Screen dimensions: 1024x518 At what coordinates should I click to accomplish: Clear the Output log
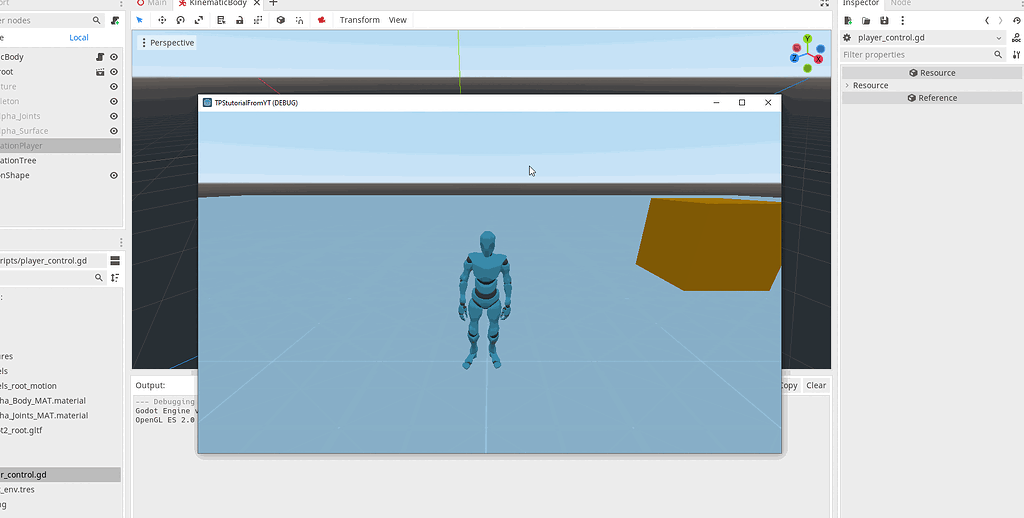tap(816, 385)
